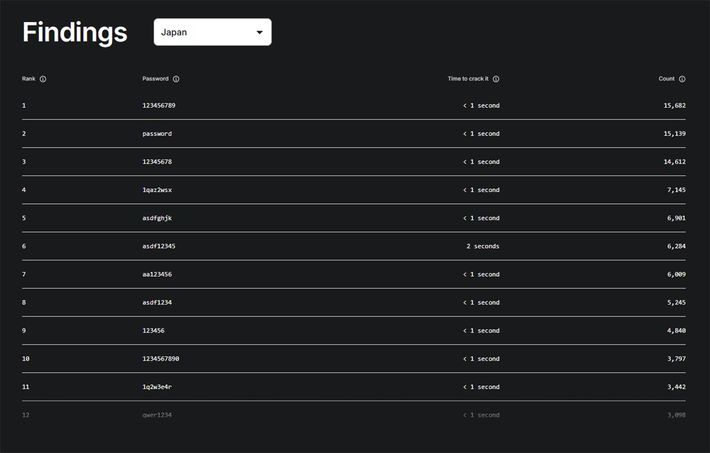Screen dimensions: 710x453
Task: Click the info icon beside Count header
Action: click(x=682, y=79)
